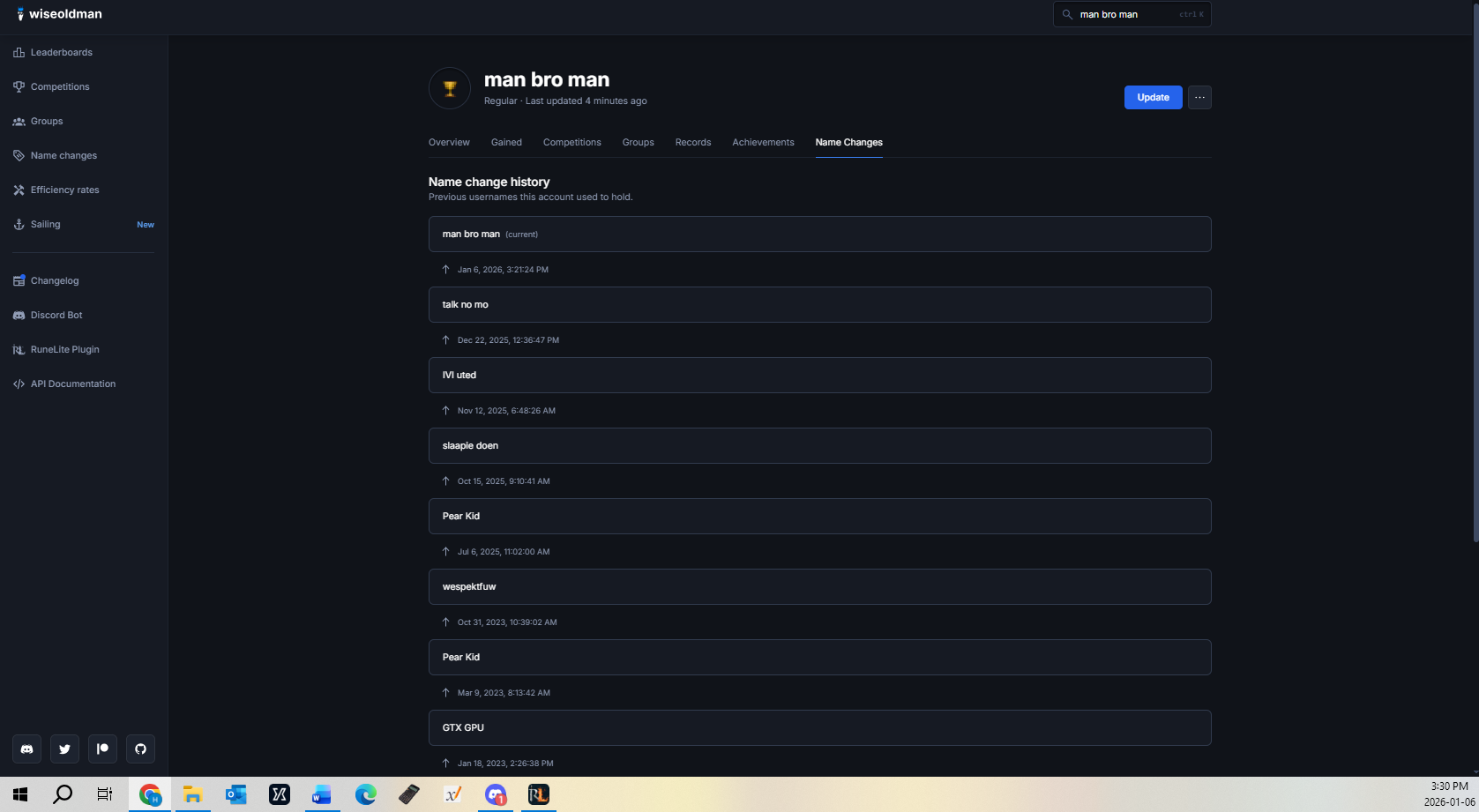The height and width of the screenshot is (812, 1479).
Task: Focus the player search field
Action: pos(1132,14)
